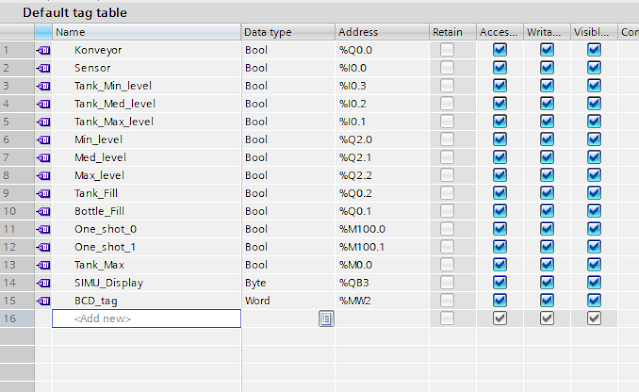639x392 pixels.
Task: Select row number 1 header
Action: click(17, 50)
